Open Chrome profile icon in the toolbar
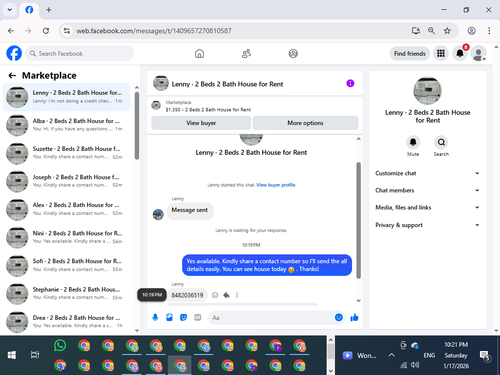Image resolution: width=500 pixels, height=375 pixels. pyautogui.click(x=471, y=31)
